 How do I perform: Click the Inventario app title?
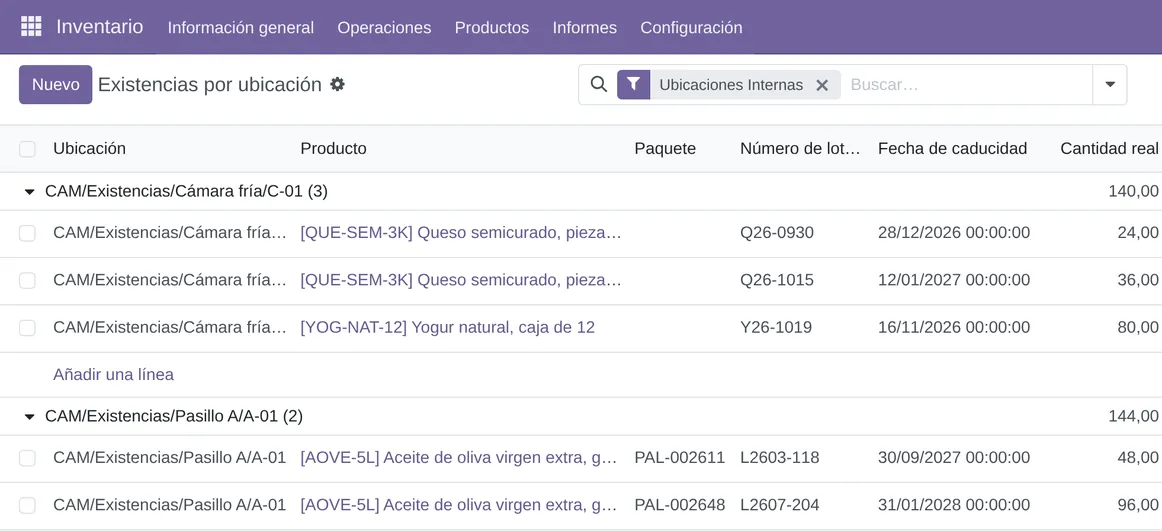tap(99, 27)
